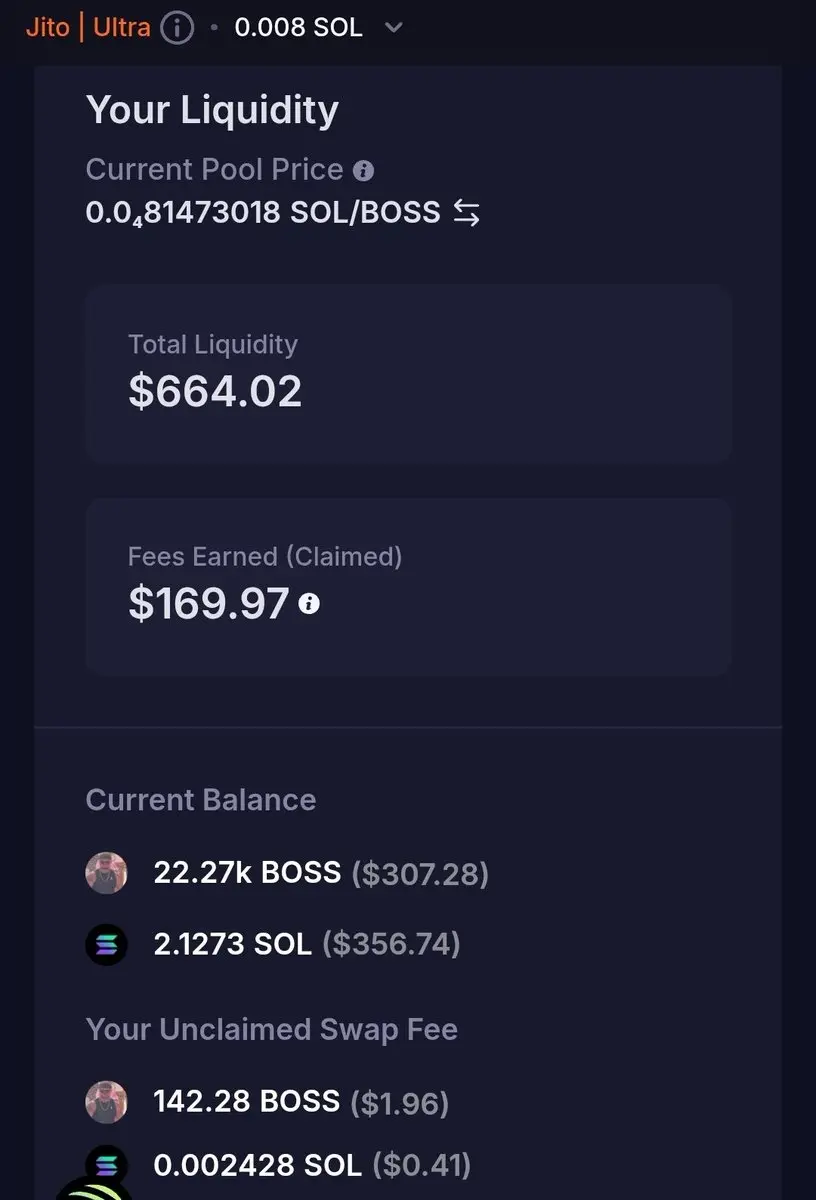Click the Fees Earned (Claimed) card
The width and height of the screenshot is (816, 1200).
[408, 587]
